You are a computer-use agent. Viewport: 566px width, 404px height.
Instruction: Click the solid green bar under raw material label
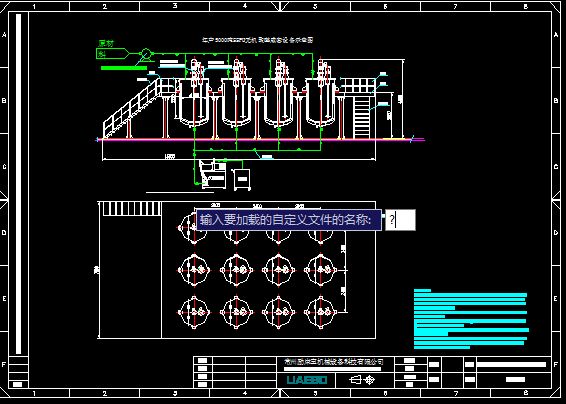(x=124, y=68)
